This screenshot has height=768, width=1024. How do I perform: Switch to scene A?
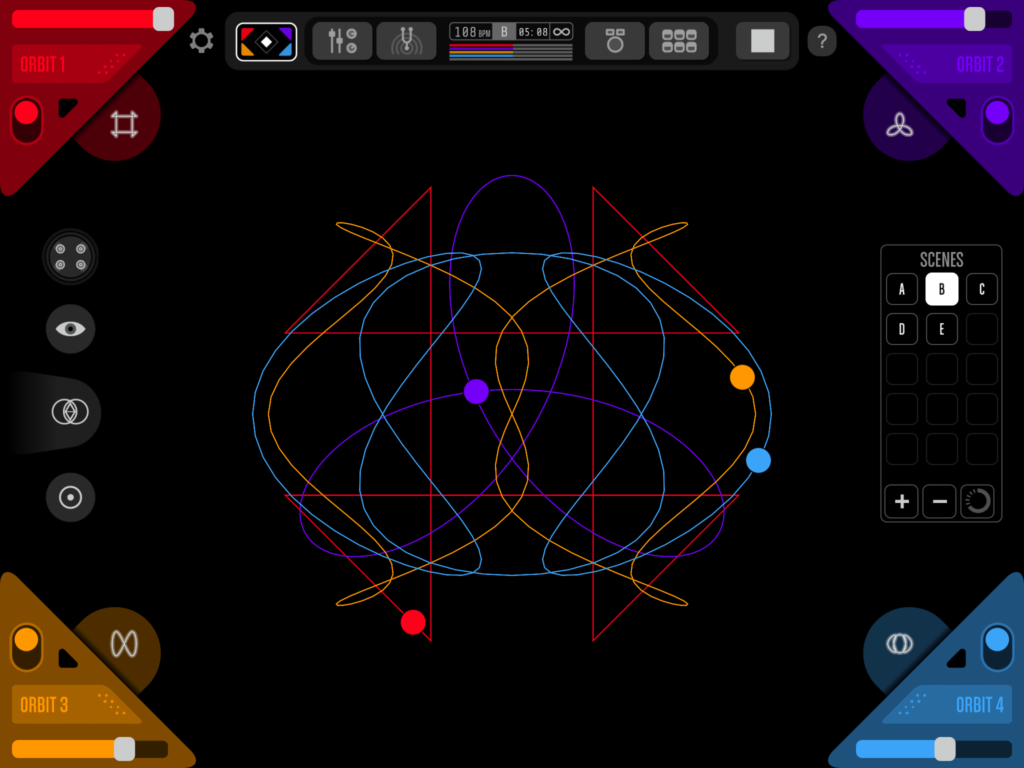902,290
